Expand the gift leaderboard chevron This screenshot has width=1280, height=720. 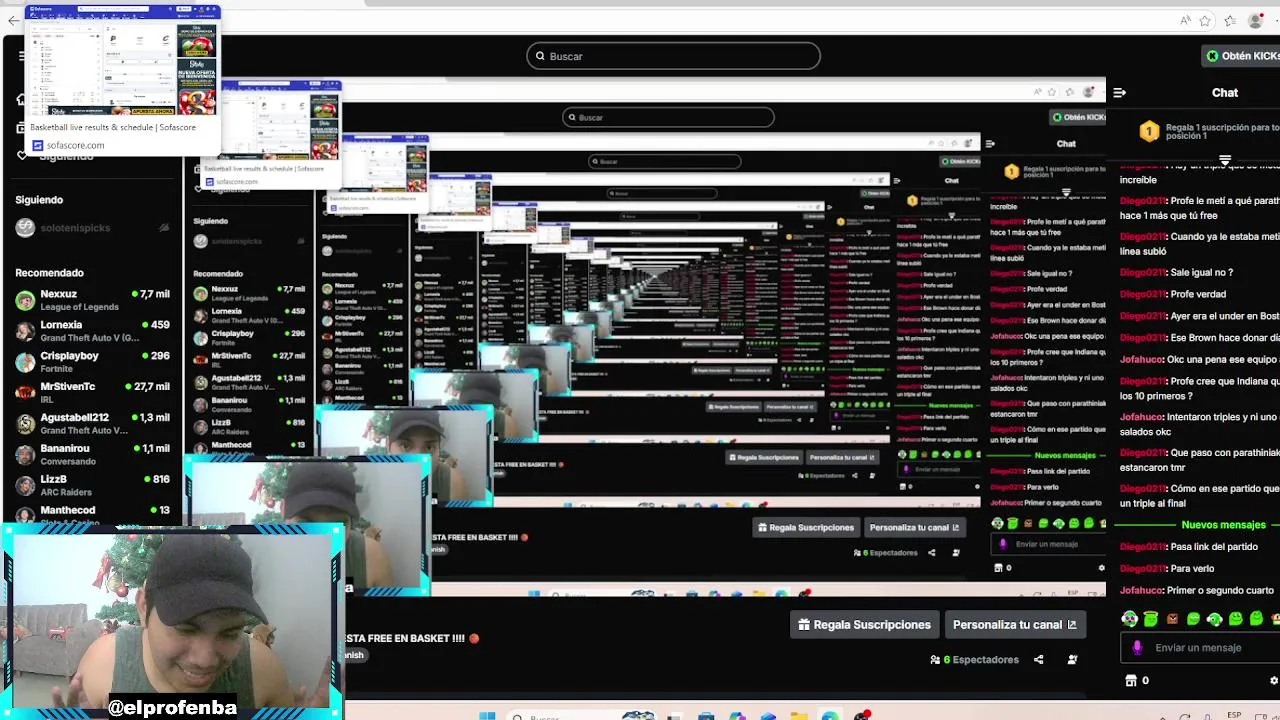[x=1225, y=160]
